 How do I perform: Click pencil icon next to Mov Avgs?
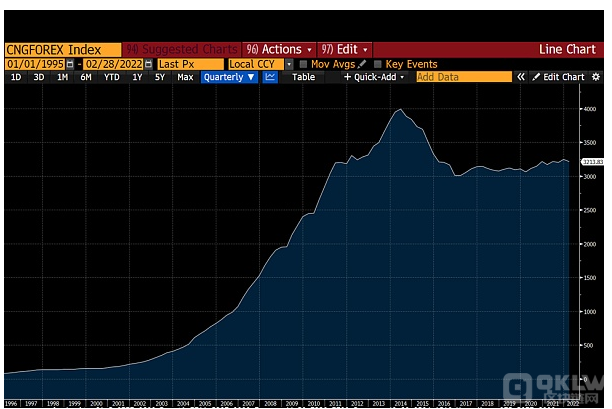click(362, 64)
